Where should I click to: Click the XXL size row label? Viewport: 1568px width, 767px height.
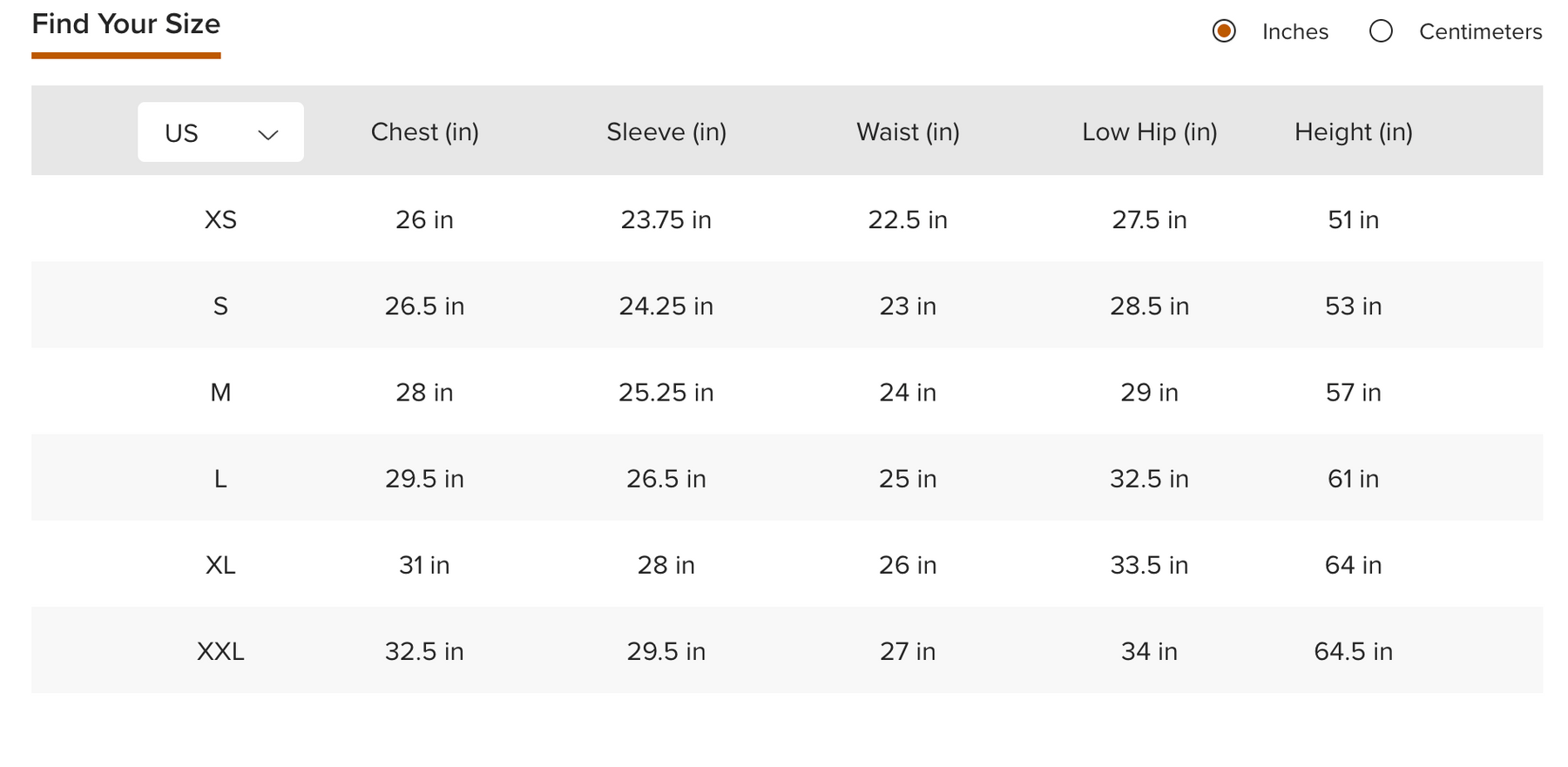point(220,651)
